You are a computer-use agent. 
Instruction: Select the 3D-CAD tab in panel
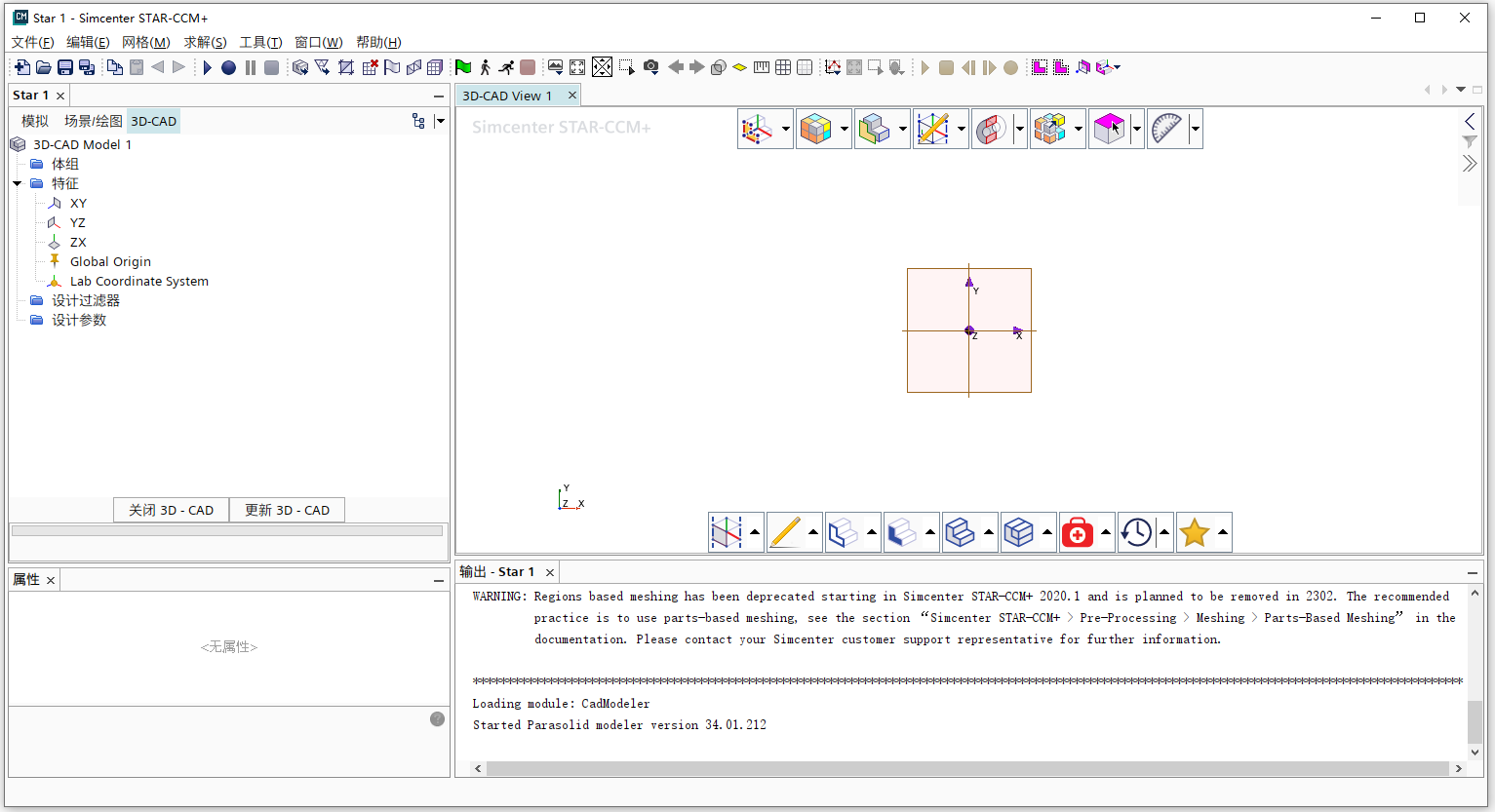[154, 121]
